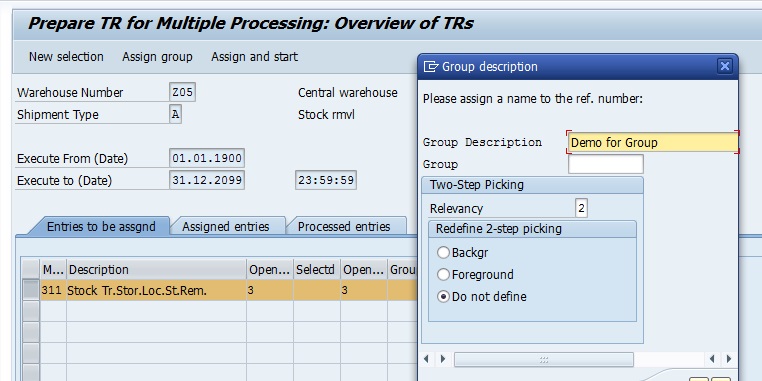Click the Group description dialog title icon
This screenshot has height=381, width=762.
pos(431,67)
